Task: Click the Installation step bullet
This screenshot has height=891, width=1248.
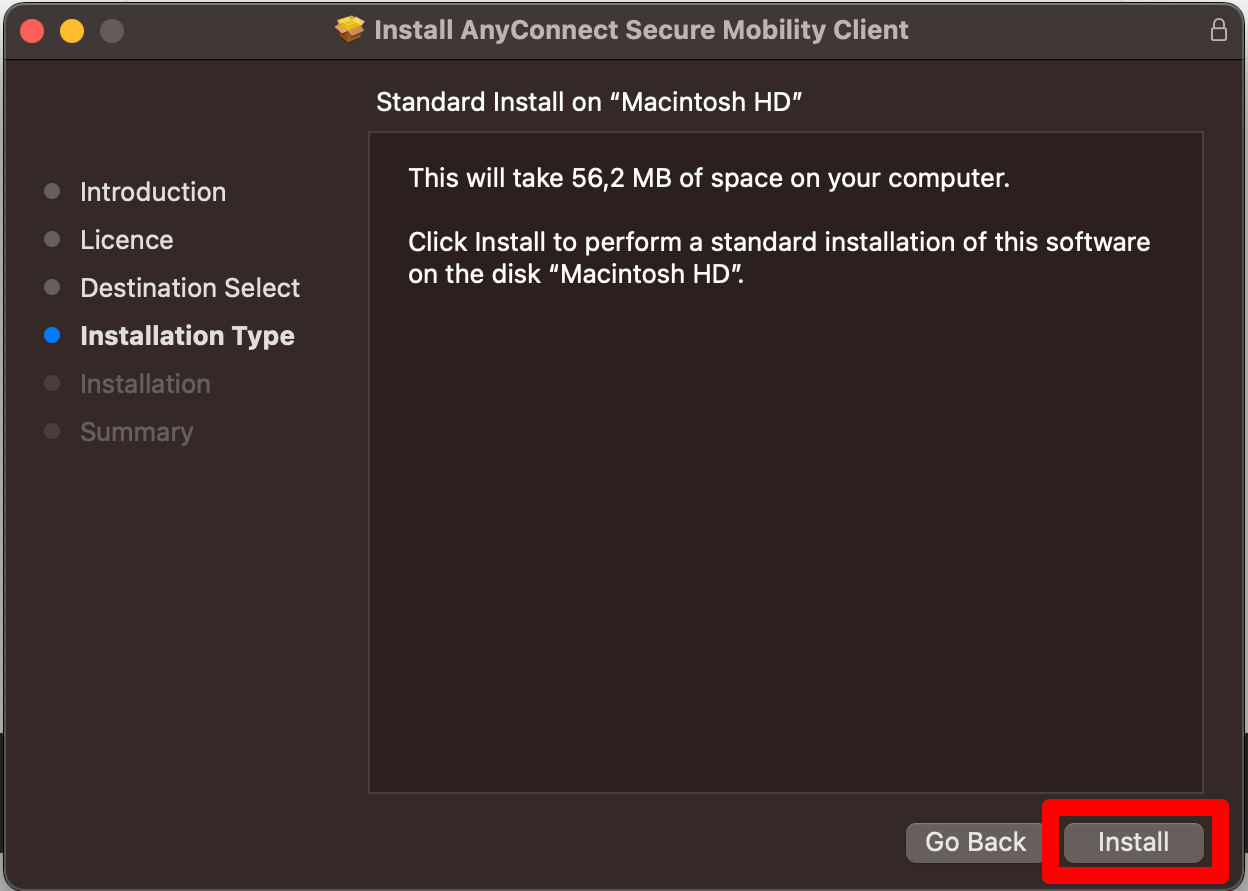Action: click(x=52, y=383)
